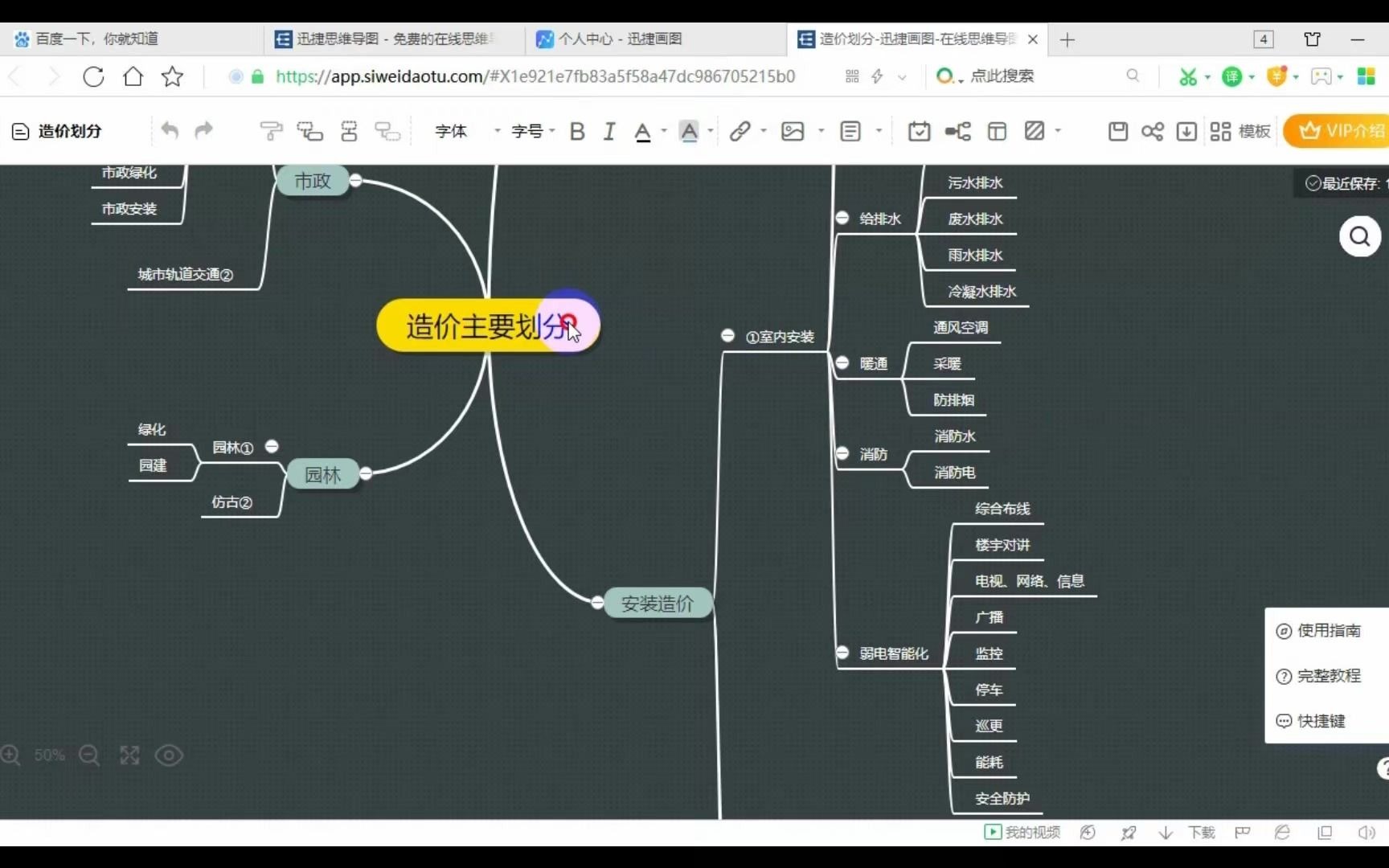Bookmark the page with star icon
Viewport: 1389px width, 868px height.
click(172, 76)
